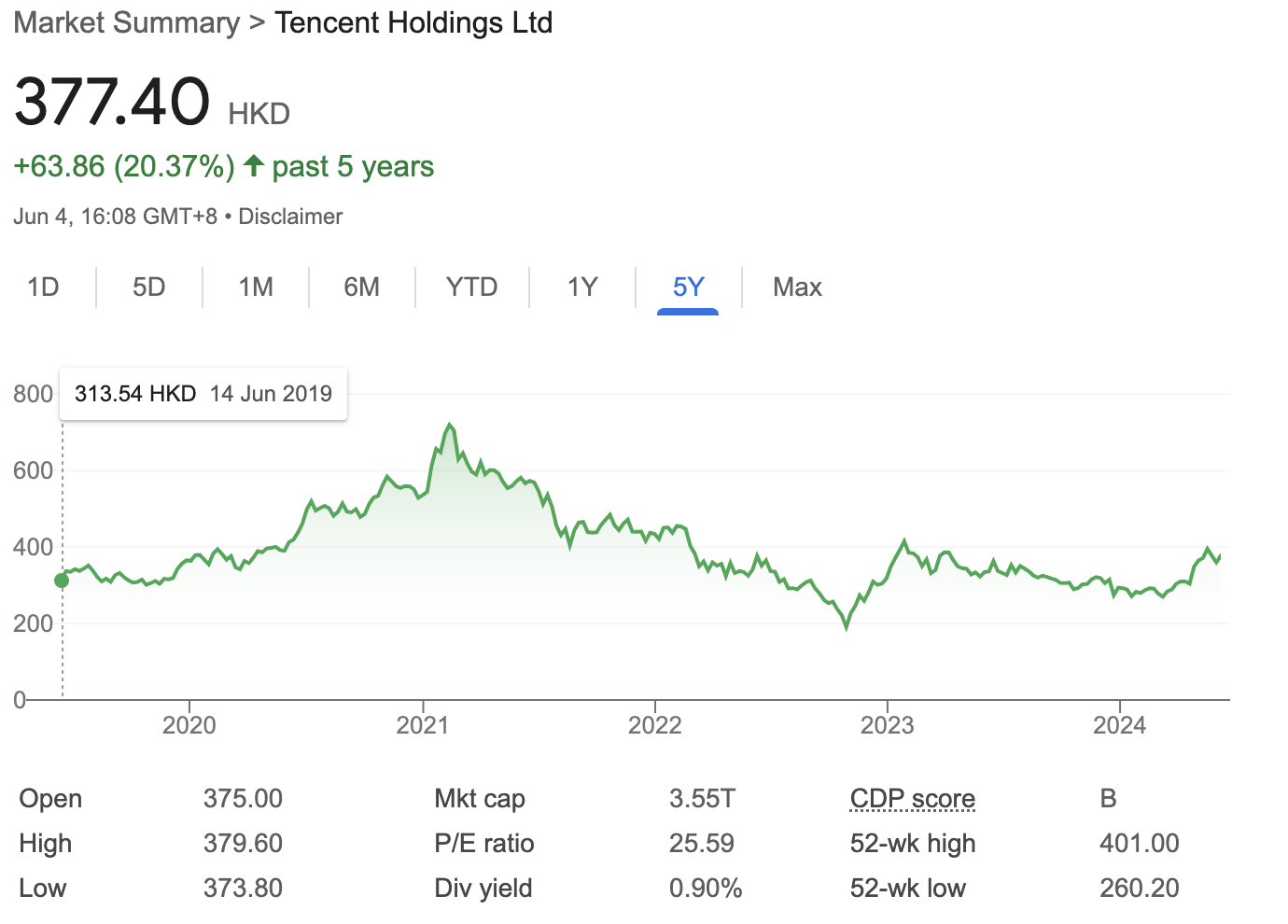1288x924 pixels.
Task: Click the 52-wk high label
Action: (x=913, y=844)
